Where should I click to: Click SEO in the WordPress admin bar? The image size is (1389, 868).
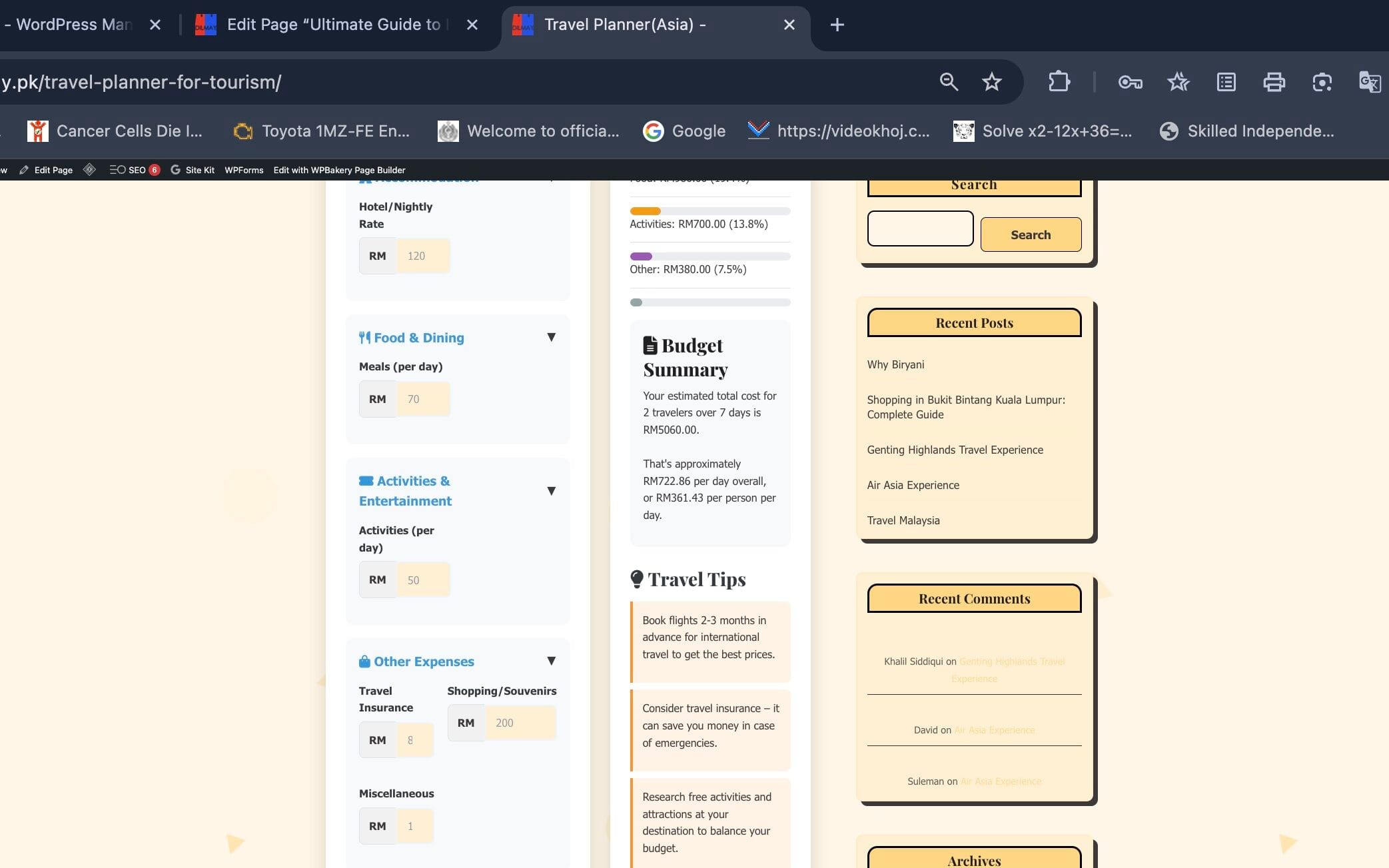point(135,170)
